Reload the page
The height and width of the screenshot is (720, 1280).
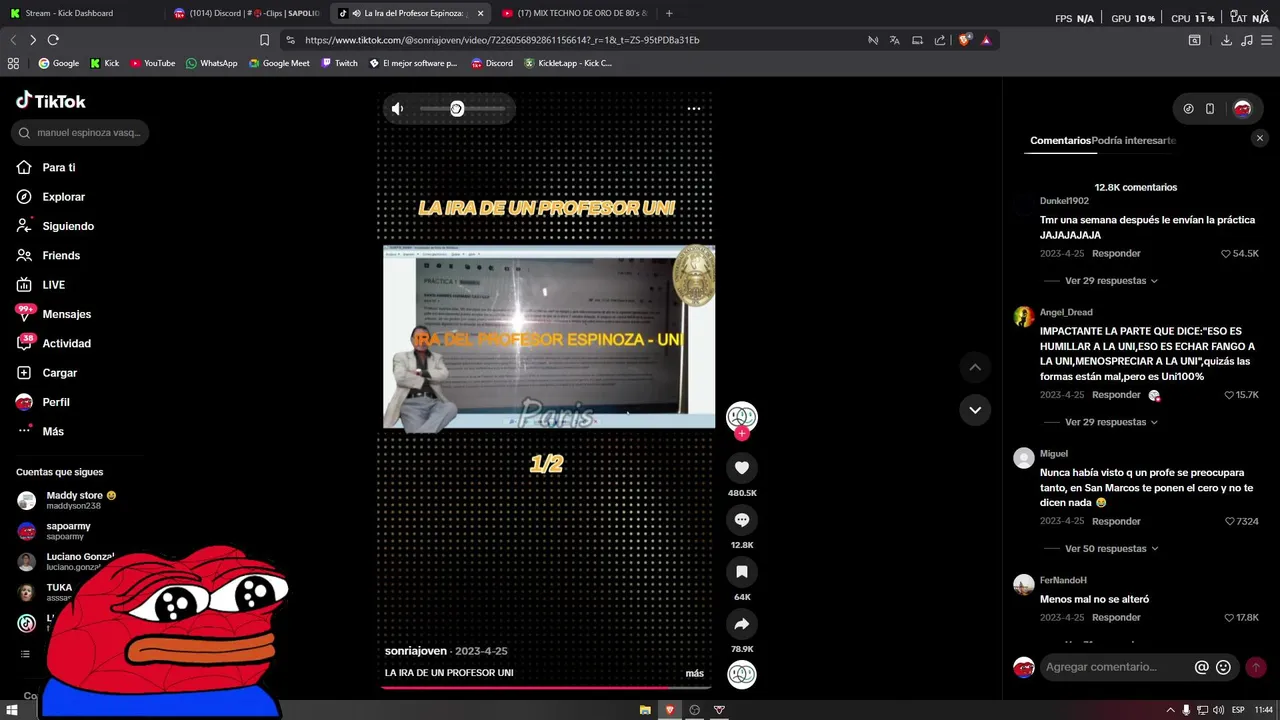[x=53, y=40]
